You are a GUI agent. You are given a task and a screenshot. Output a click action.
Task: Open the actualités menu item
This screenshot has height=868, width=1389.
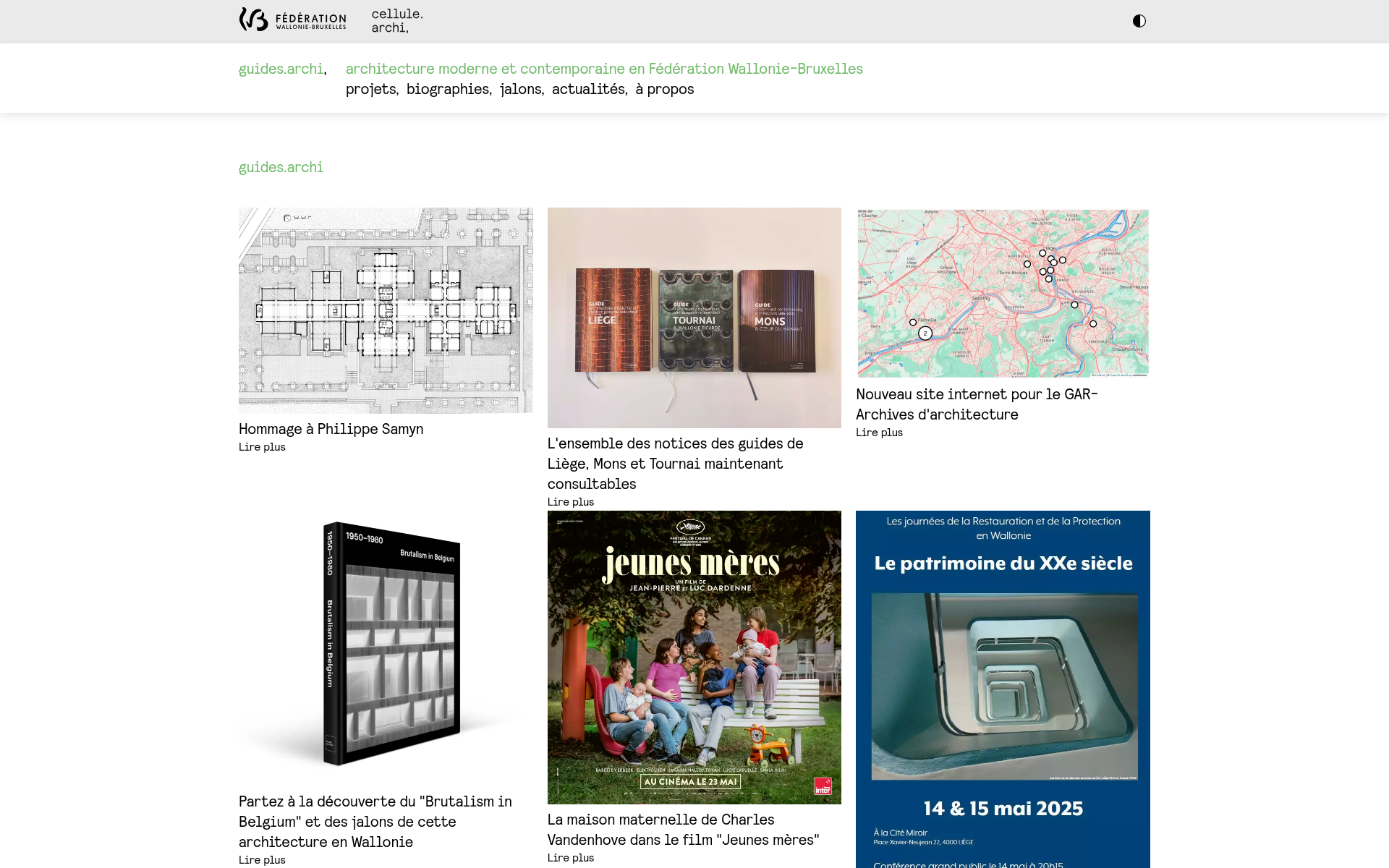point(588,89)
